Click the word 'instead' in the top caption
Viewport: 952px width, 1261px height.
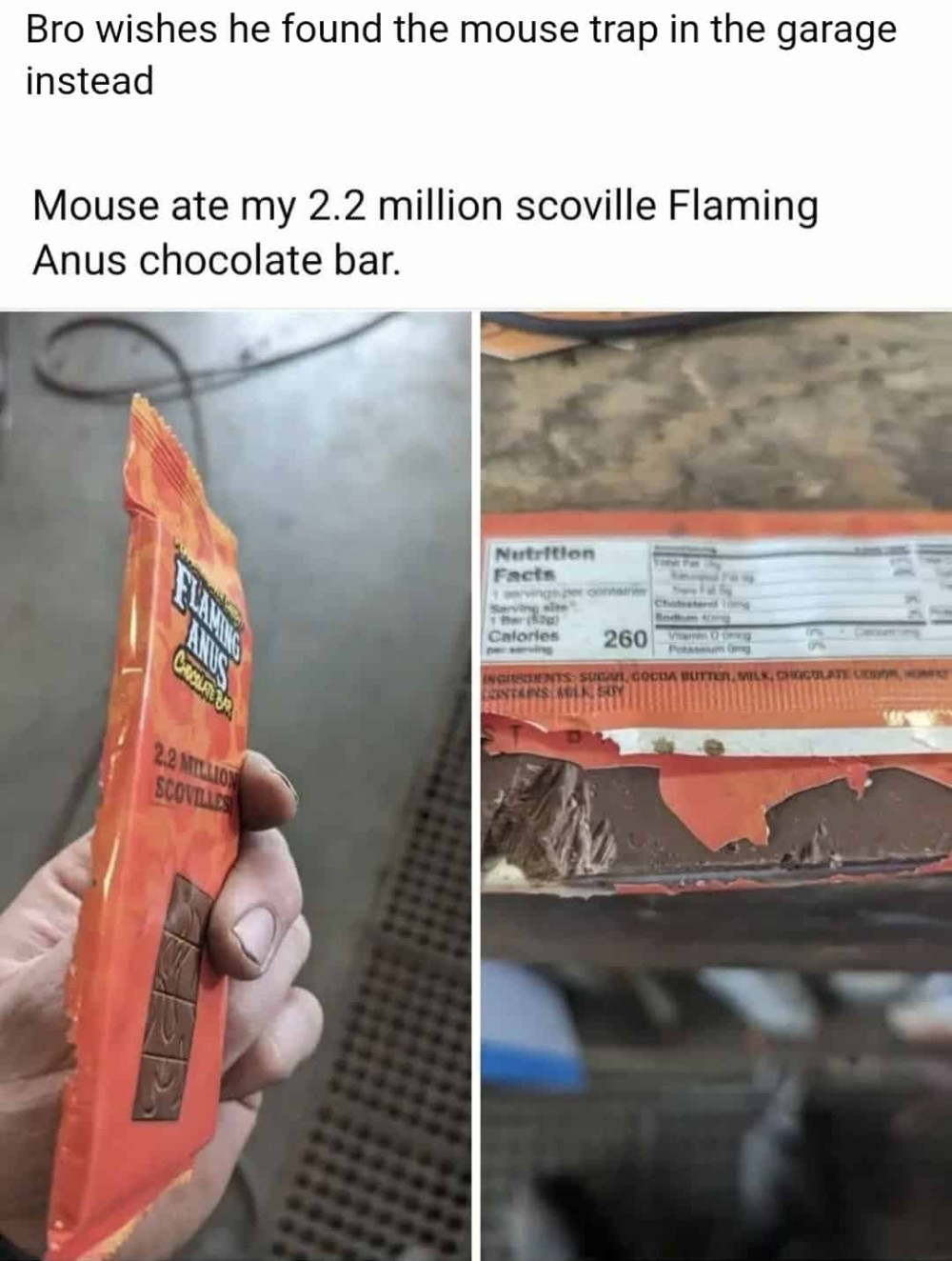click(x=89, y=80)
